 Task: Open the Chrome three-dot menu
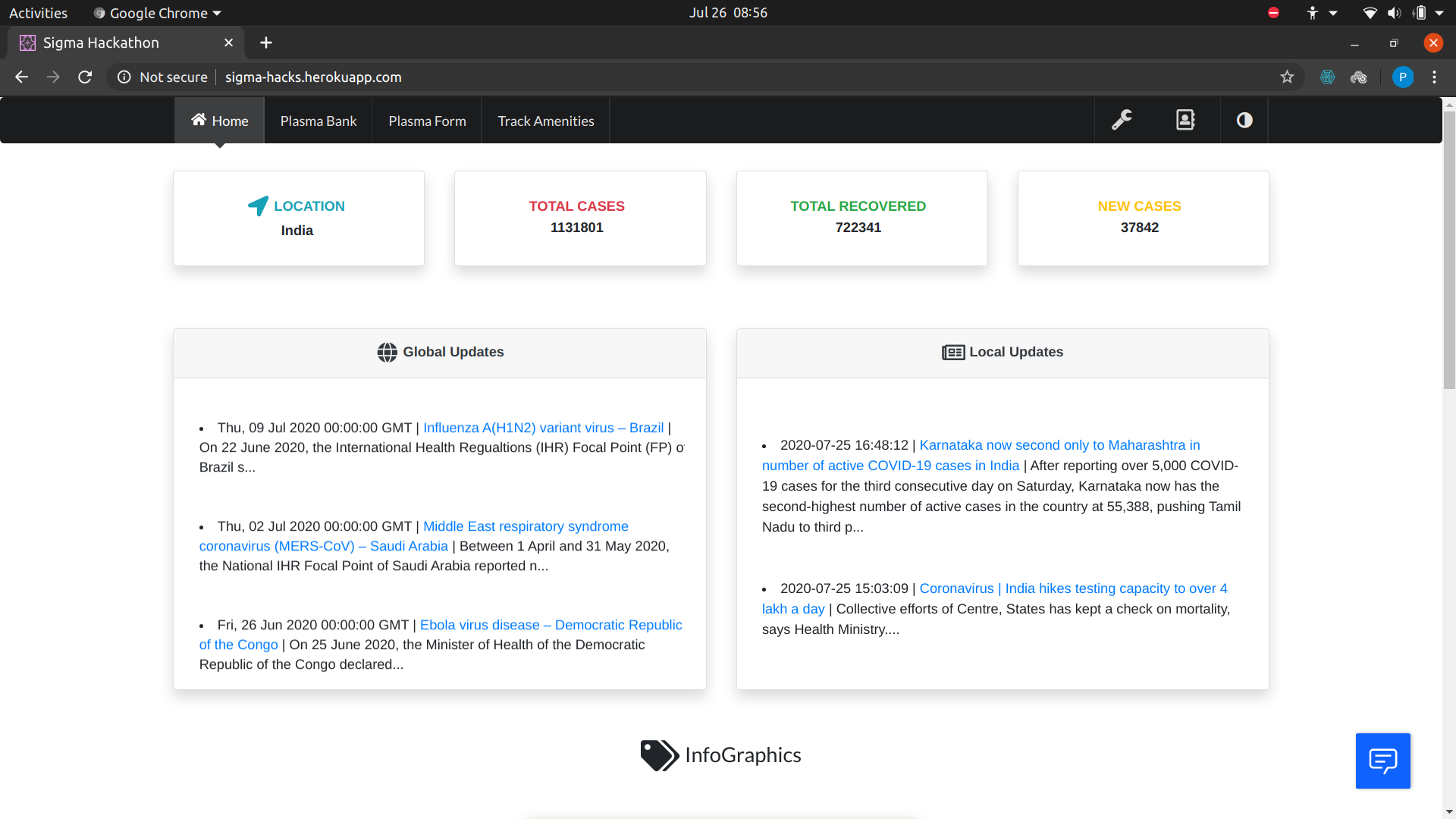tap(1434, 77)
